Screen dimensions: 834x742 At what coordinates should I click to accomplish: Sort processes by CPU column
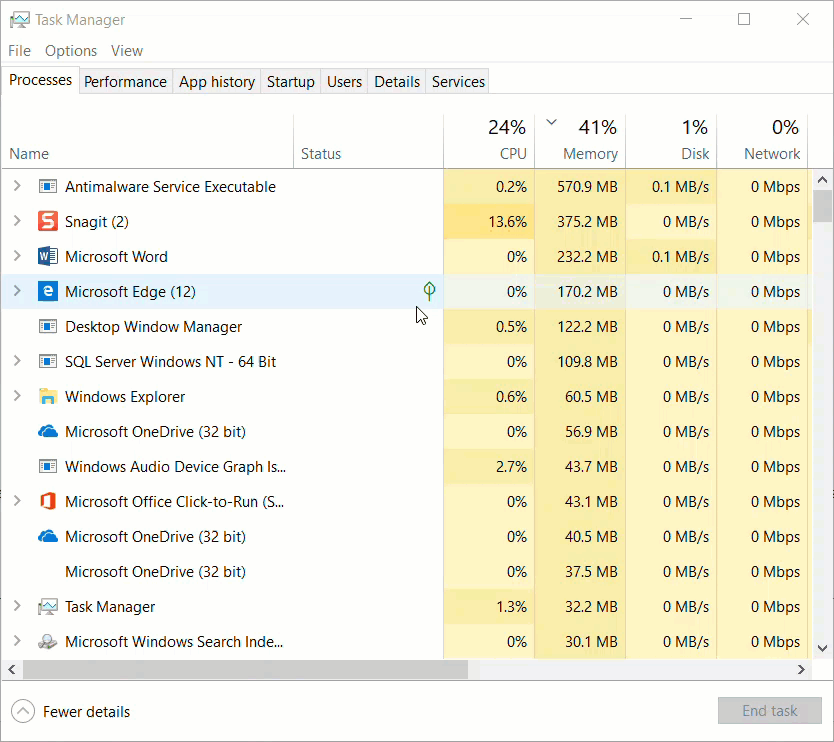coord(489,141)
